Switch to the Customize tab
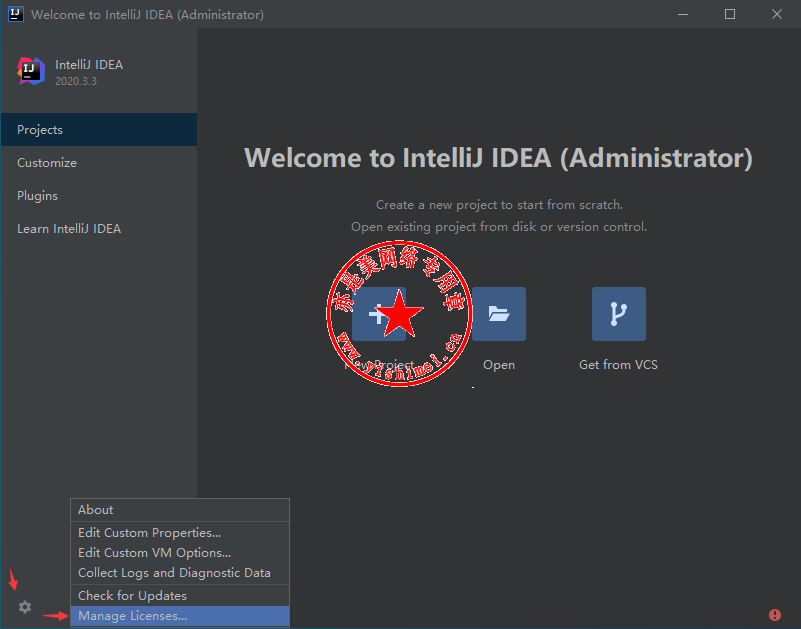The image size is (801, 629). tap(99, 162)
